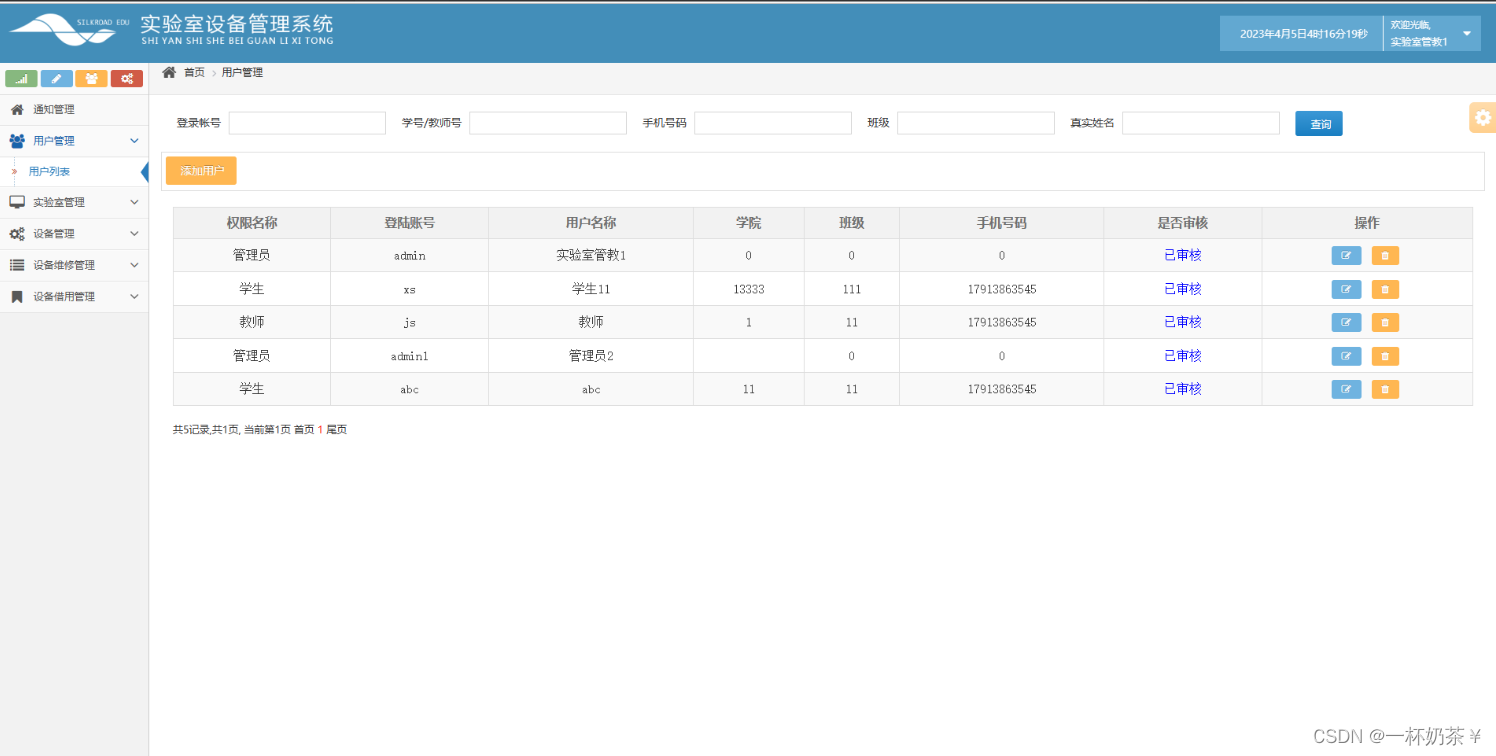This screenshot has width=1496, height=756.
Task: Click 已审核 status in the admin1 row
Action: click(1183, 356)
